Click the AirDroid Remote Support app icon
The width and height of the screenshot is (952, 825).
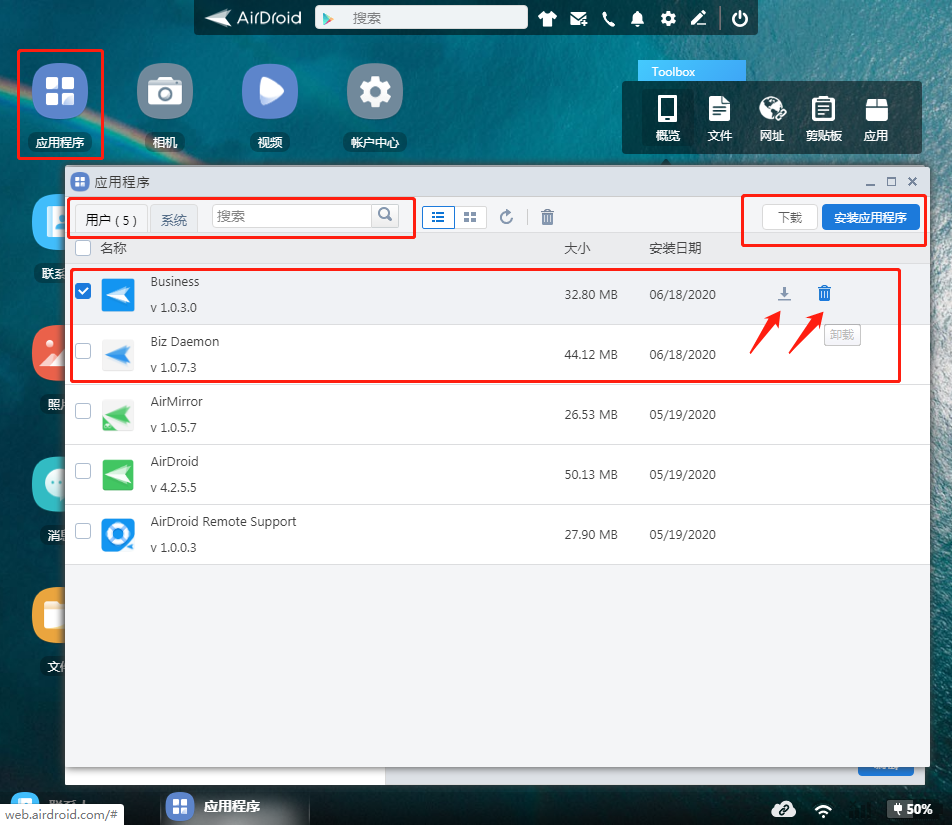(x=118, y=535)
